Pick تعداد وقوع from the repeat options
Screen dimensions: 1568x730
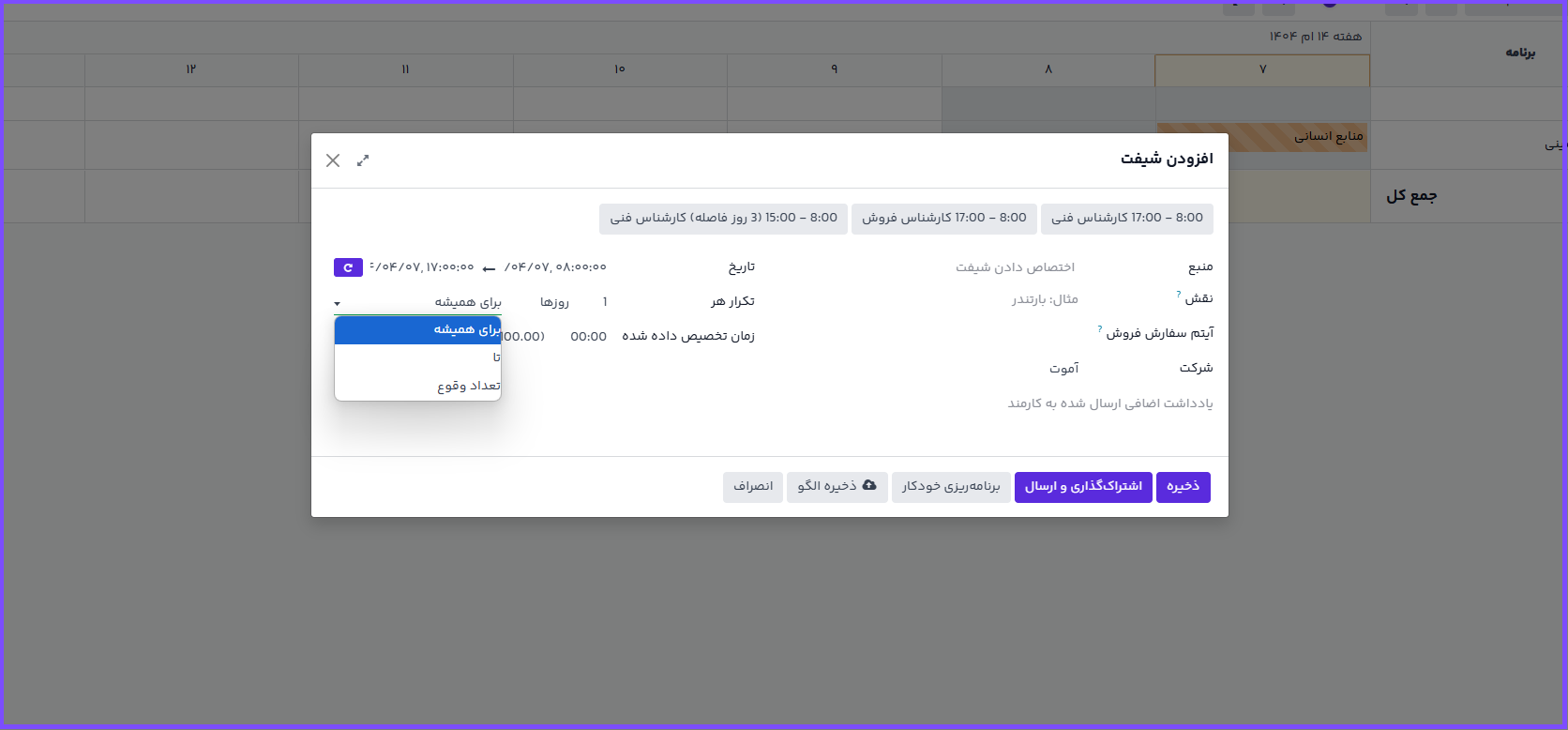pos(418,386)
